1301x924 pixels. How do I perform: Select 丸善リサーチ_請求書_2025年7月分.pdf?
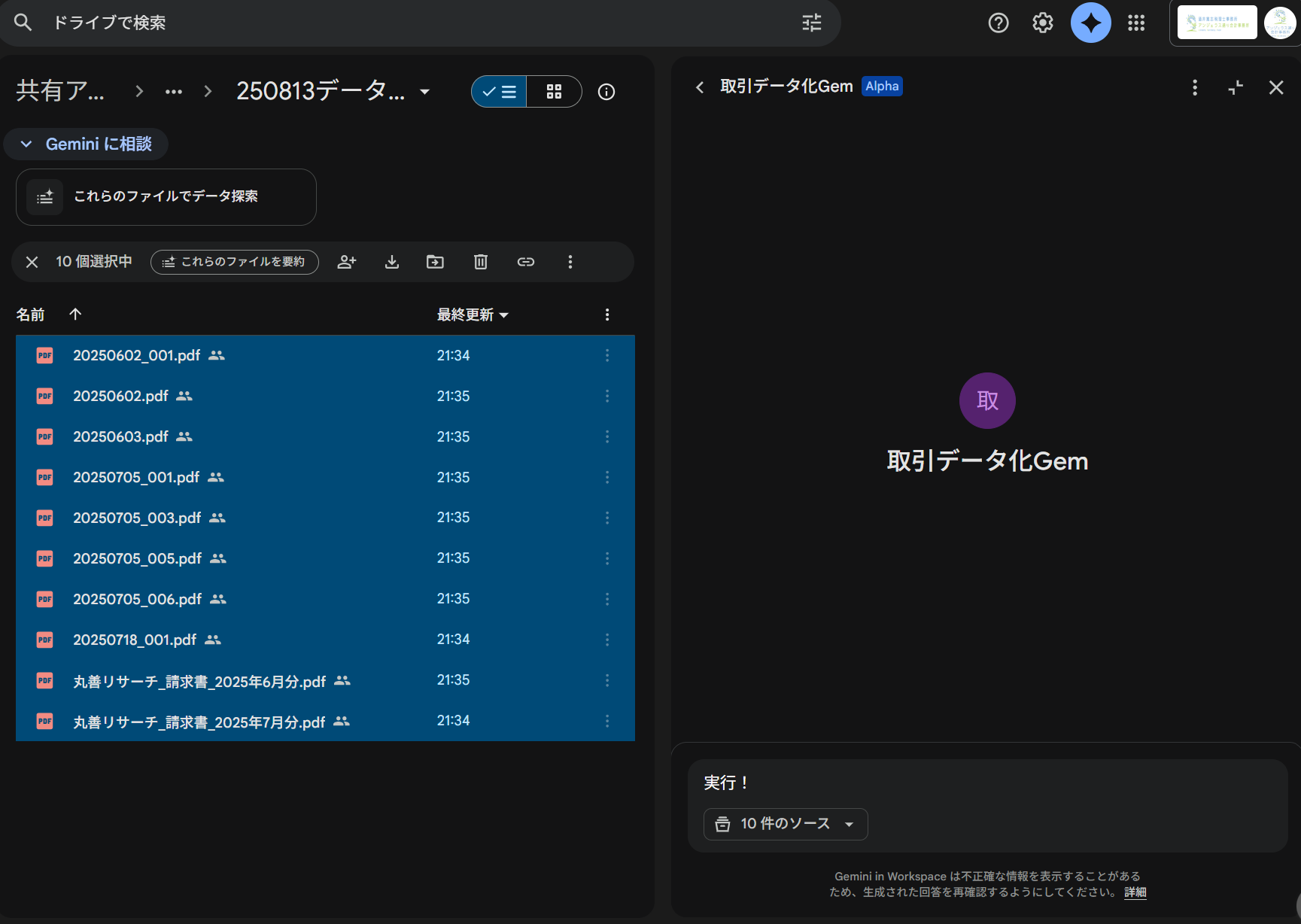(x=325, y=721)
